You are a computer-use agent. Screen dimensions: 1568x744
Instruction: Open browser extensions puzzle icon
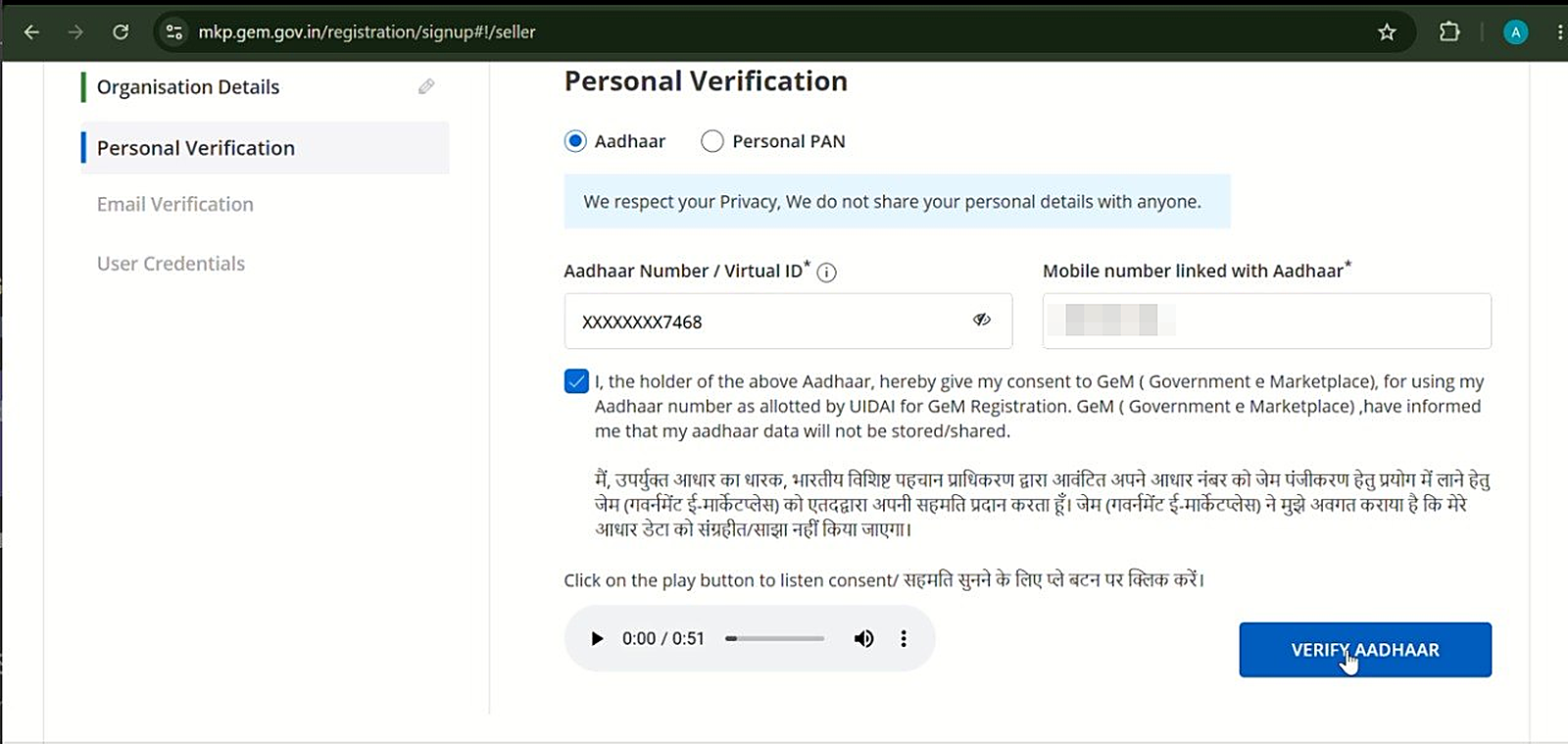pyautogui.click(x=1449, y=32)
